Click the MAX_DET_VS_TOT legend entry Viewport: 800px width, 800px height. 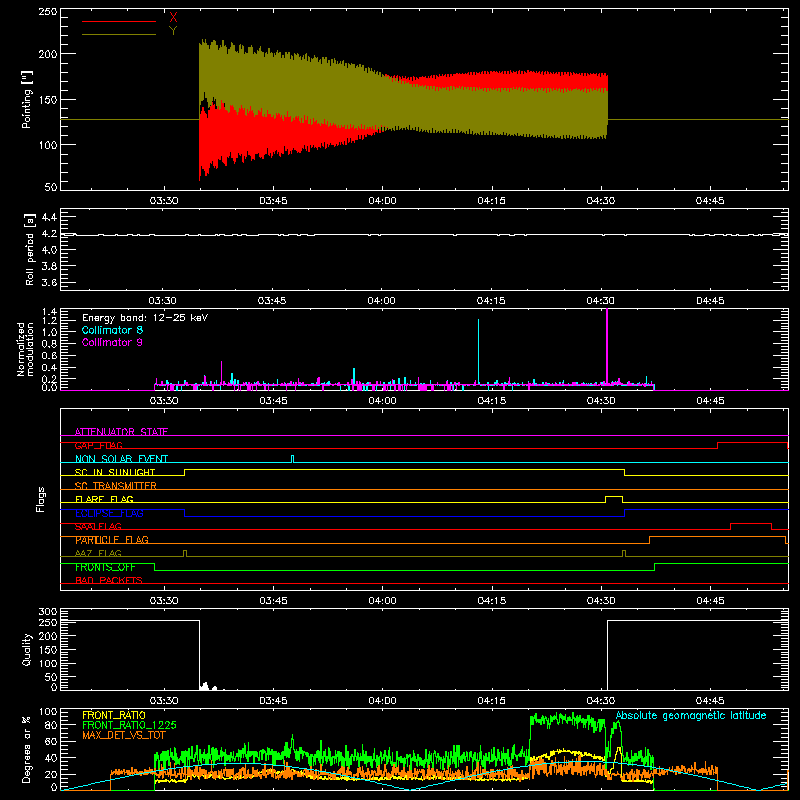(124, 735)
